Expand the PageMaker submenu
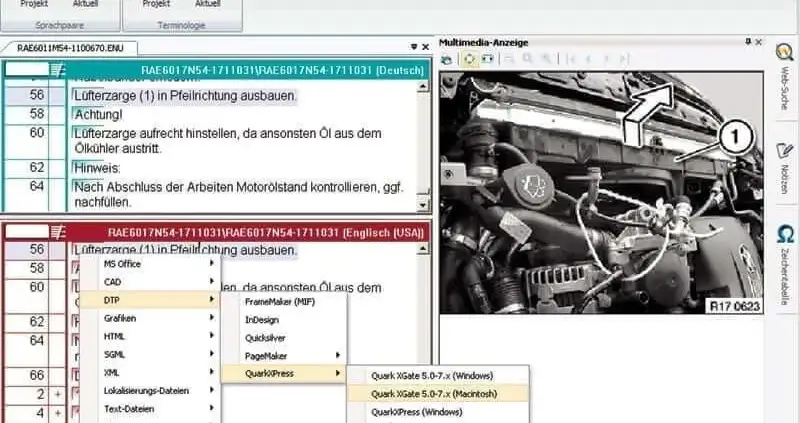 click(290, 355)
